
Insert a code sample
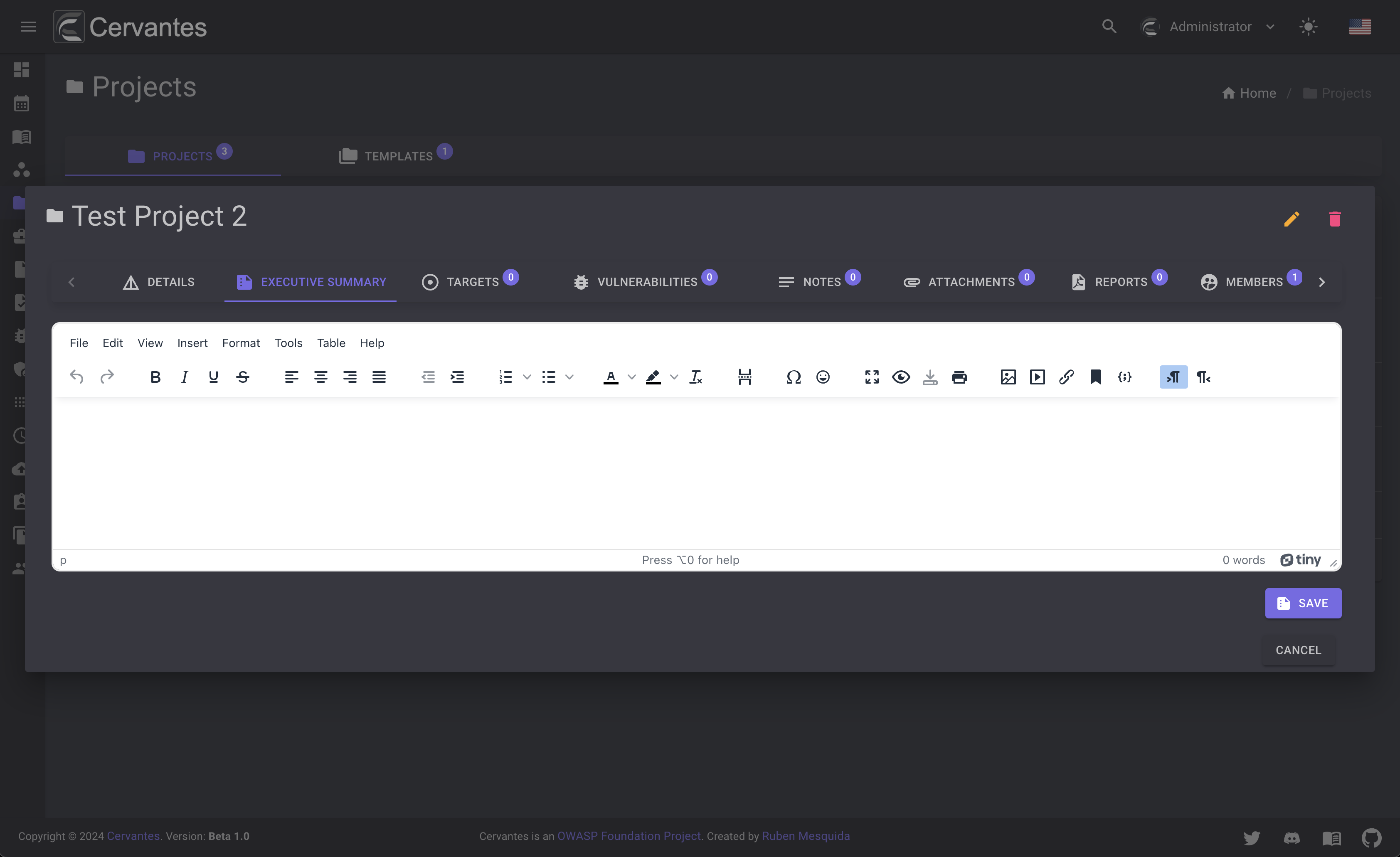pyautogui.click(x=1125, y=377)
